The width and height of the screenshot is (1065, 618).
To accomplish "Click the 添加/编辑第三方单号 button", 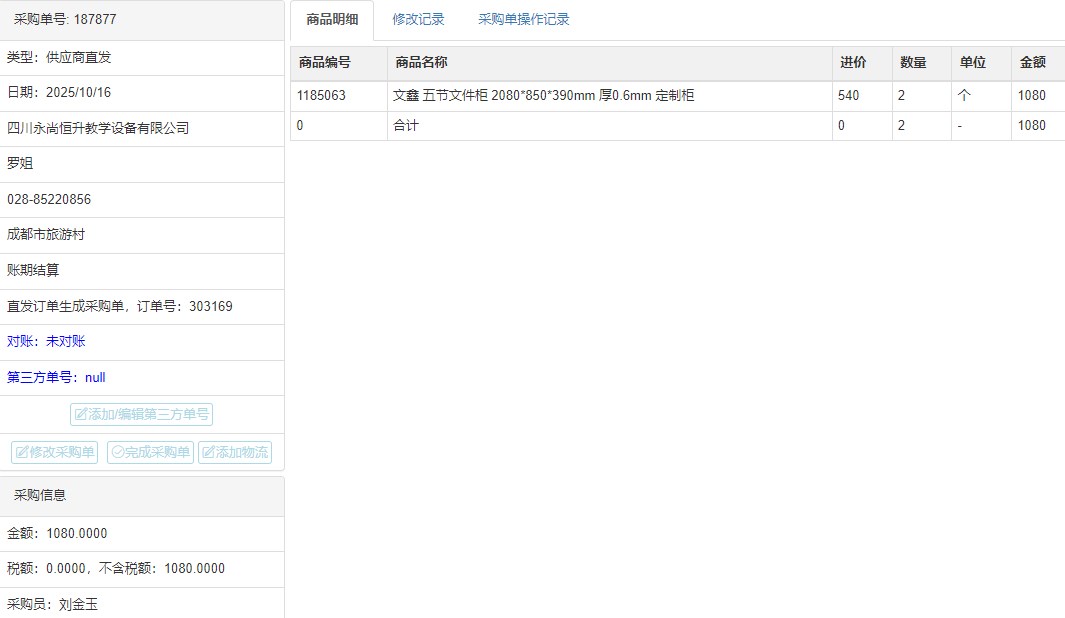I will (141, 414).
